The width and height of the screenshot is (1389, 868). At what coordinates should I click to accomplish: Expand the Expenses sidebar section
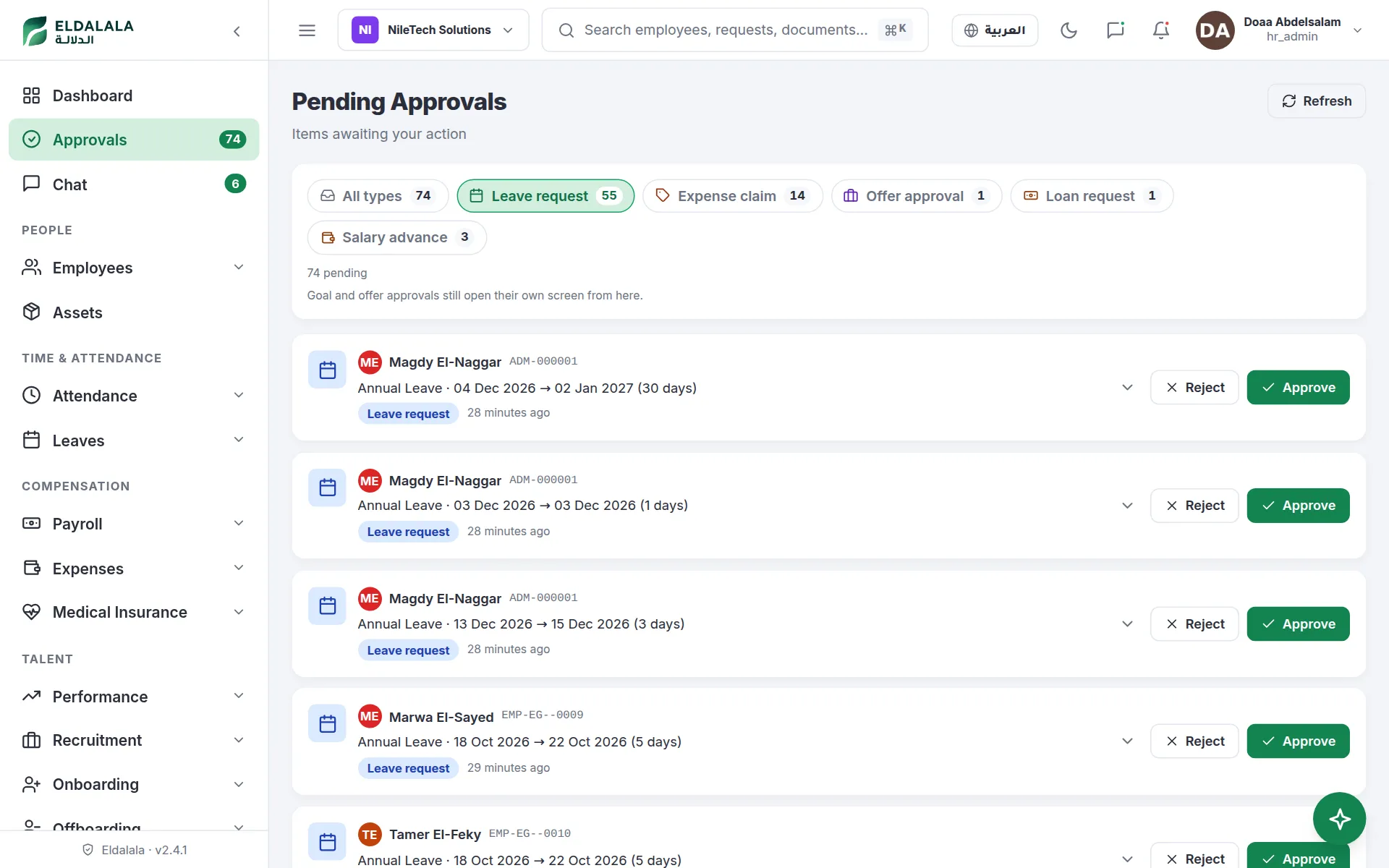(239, 568)
